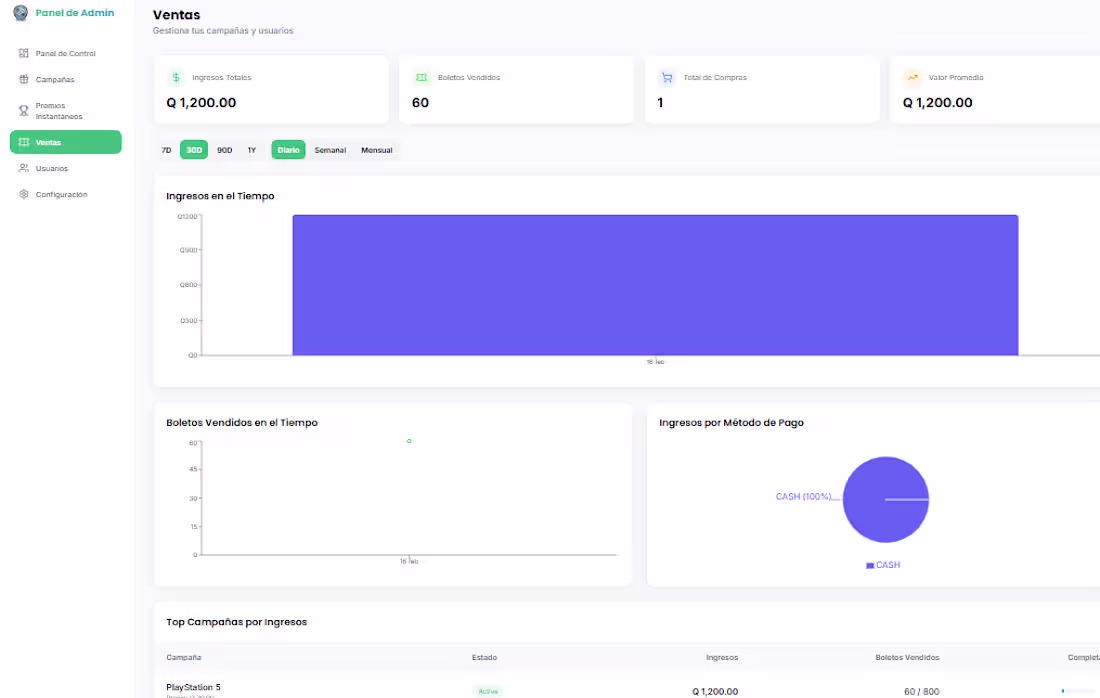Click the Q 1,200.00 revenue cell in PlayStation 5 row
The height and width of the screenshot is (698, 1100).
point(715,692)
